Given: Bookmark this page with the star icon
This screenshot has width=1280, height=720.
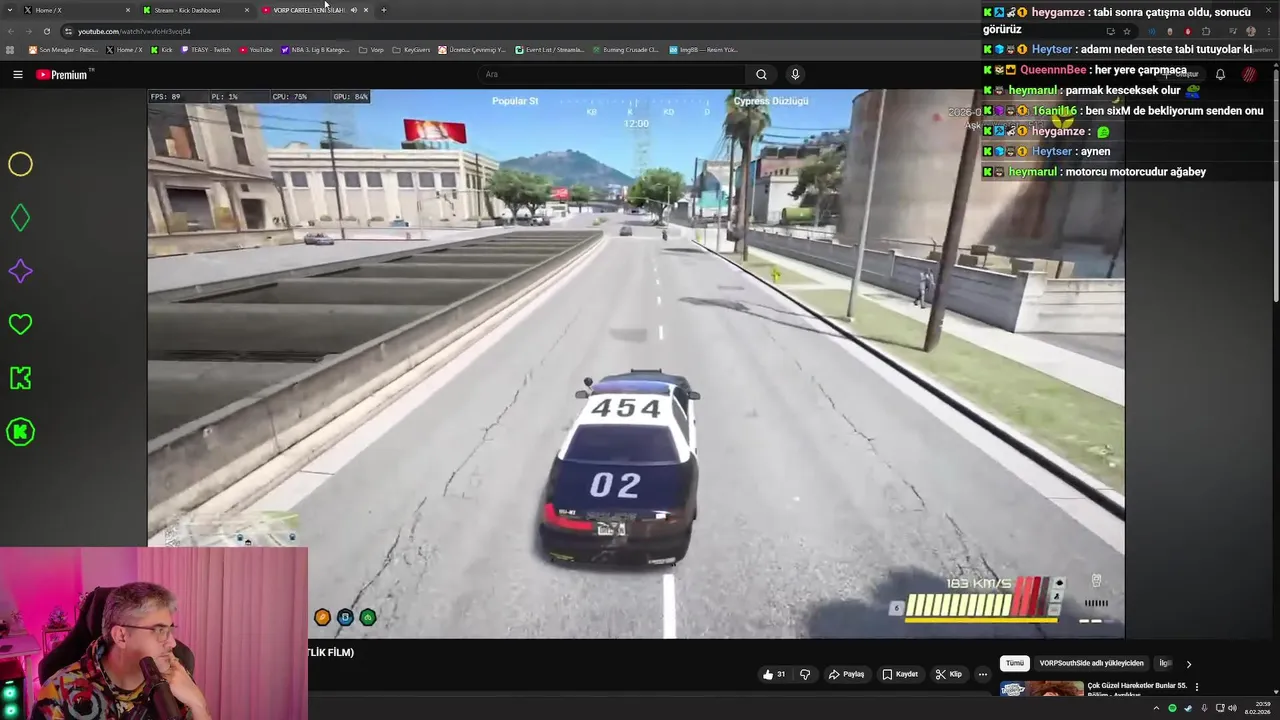Looking at the screenshot, I should tap(1127, 31).
